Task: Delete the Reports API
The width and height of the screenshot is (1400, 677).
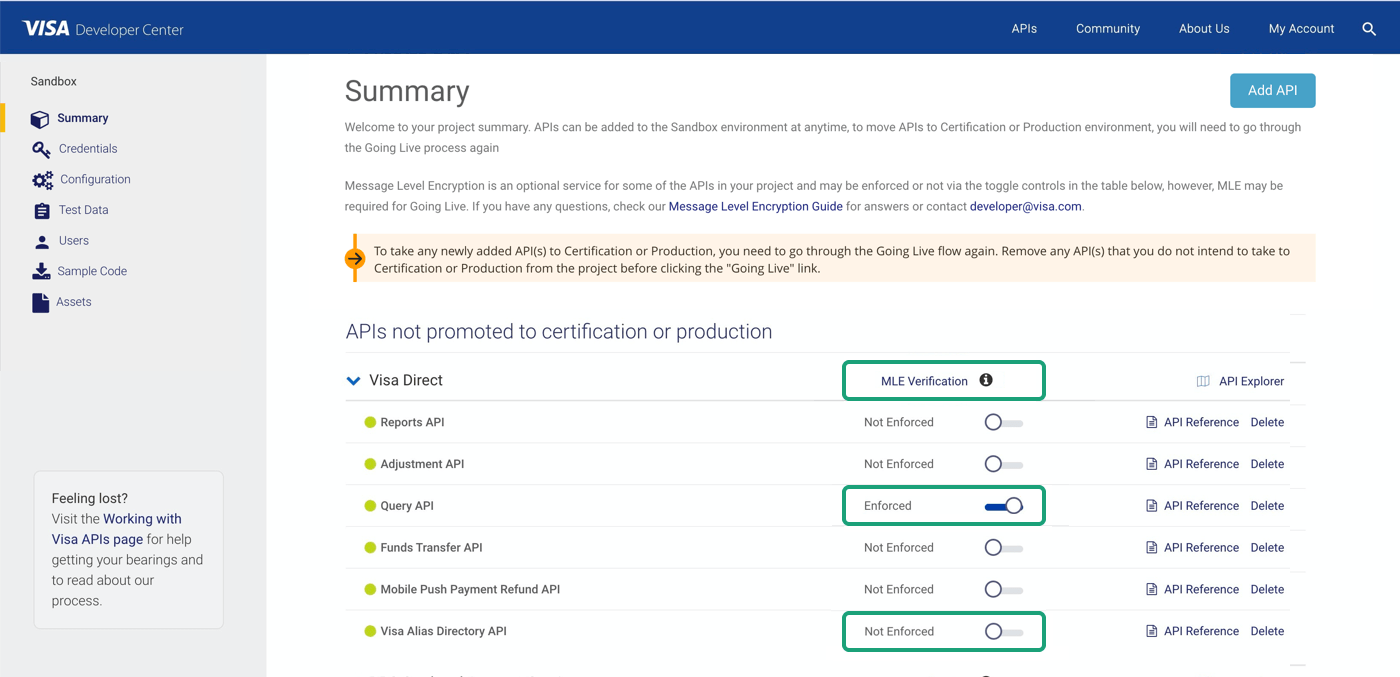Action: [1267, 422]
